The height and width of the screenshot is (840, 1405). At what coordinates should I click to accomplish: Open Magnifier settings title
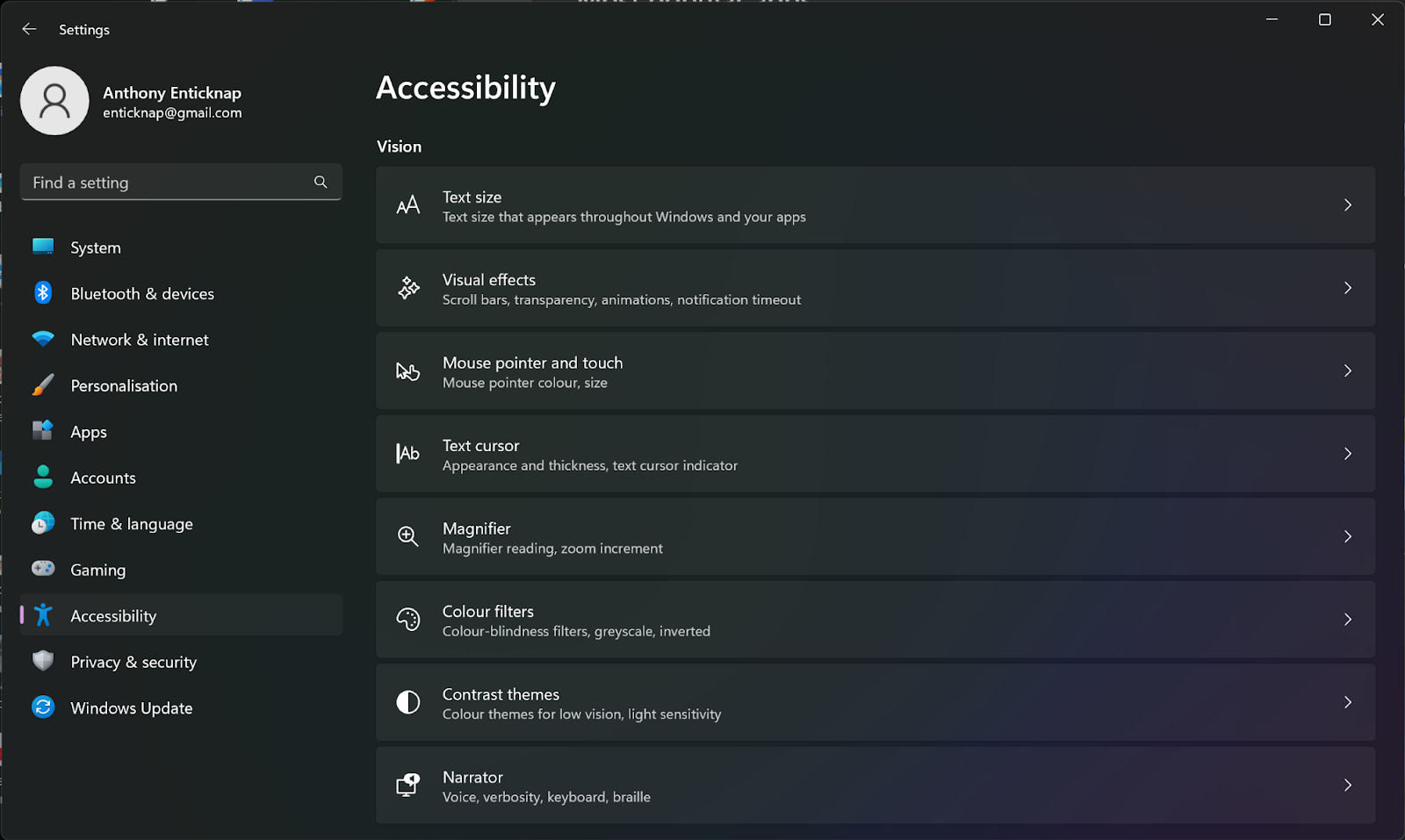point(477,528)
